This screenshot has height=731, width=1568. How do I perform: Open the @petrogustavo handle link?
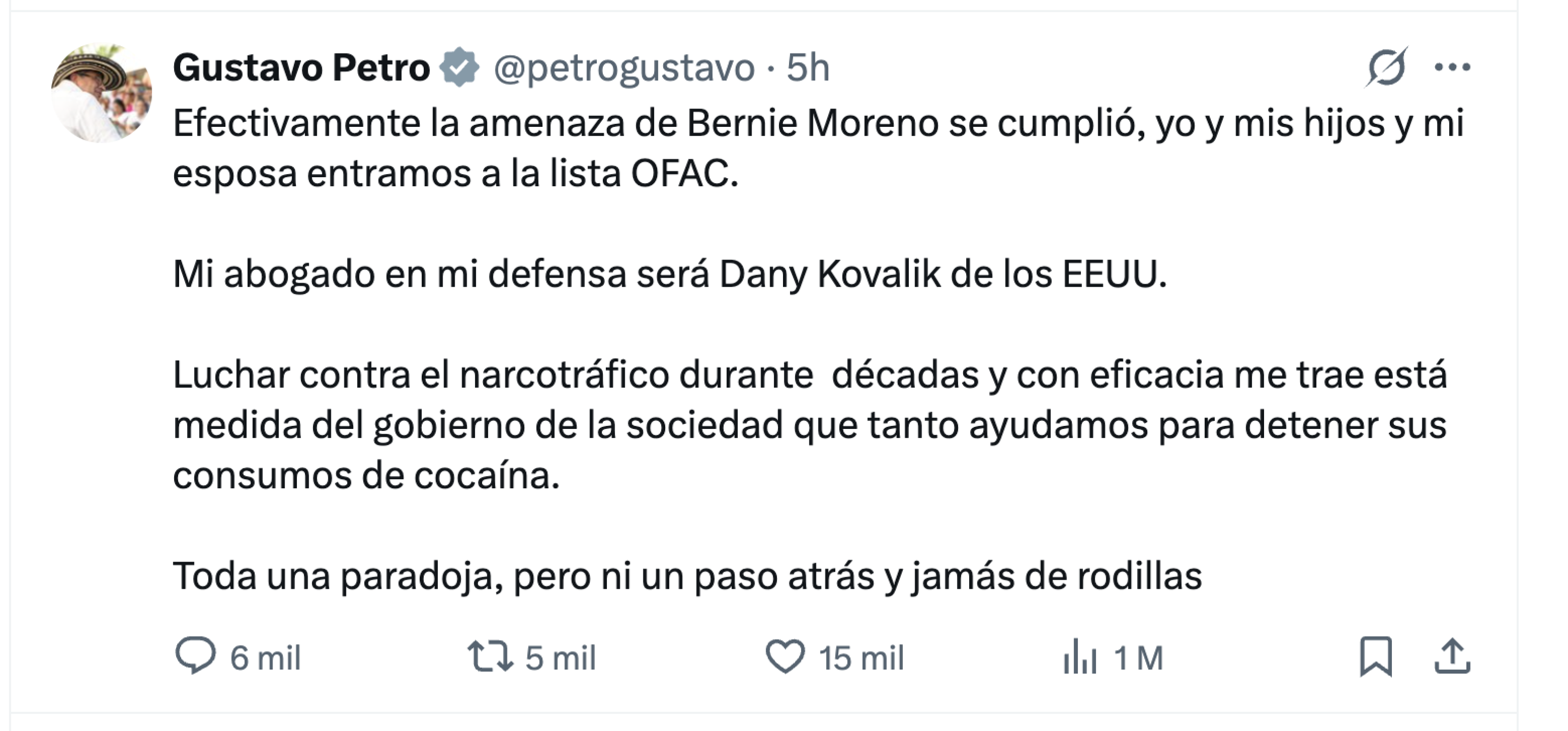(624, 67)
